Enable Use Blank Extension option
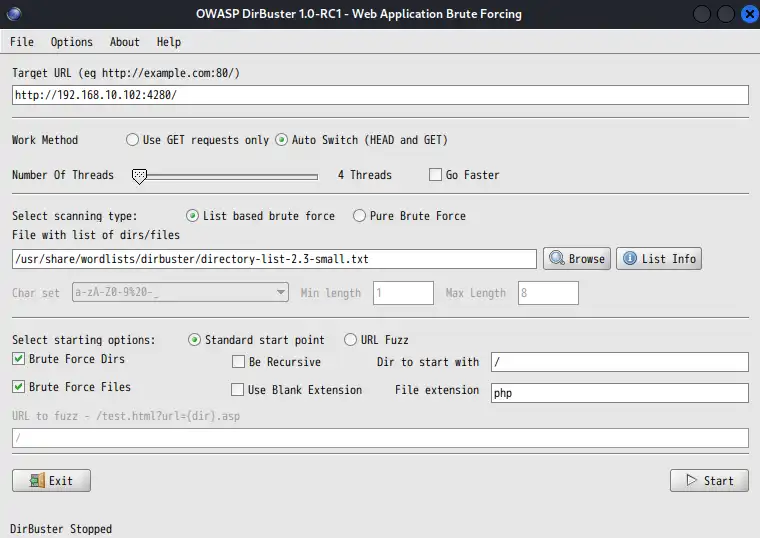Screen dimensions: 760x538 (238, 390)
